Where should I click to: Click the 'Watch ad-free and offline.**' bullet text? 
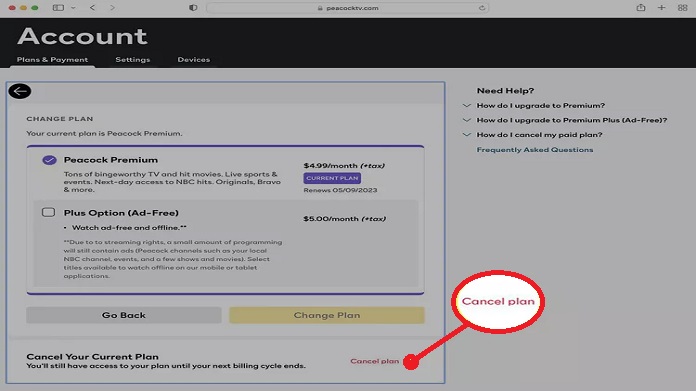(129, 228)
